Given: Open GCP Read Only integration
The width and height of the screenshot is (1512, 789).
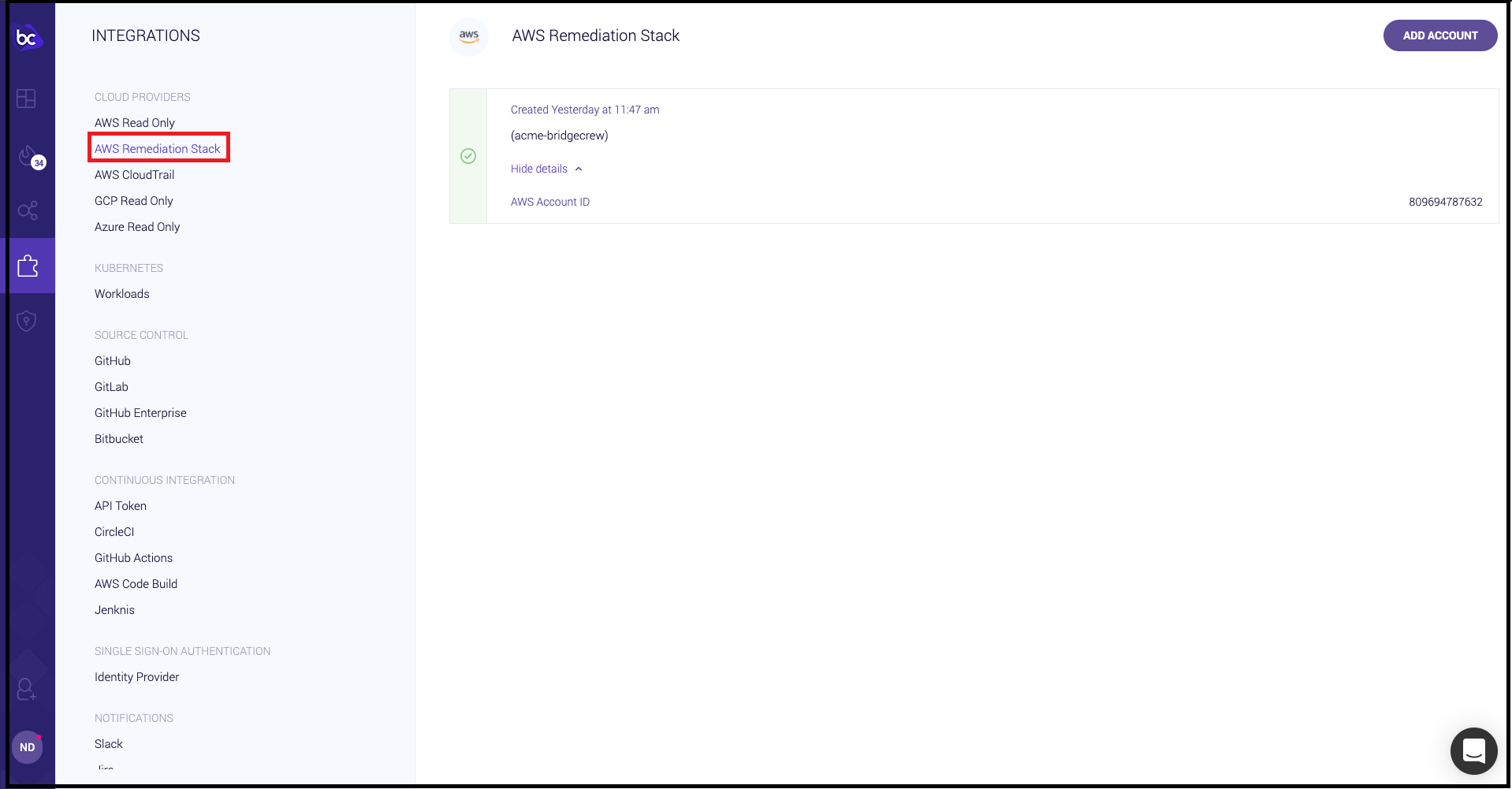Looking at the screenshot, I should click(134, 201).
